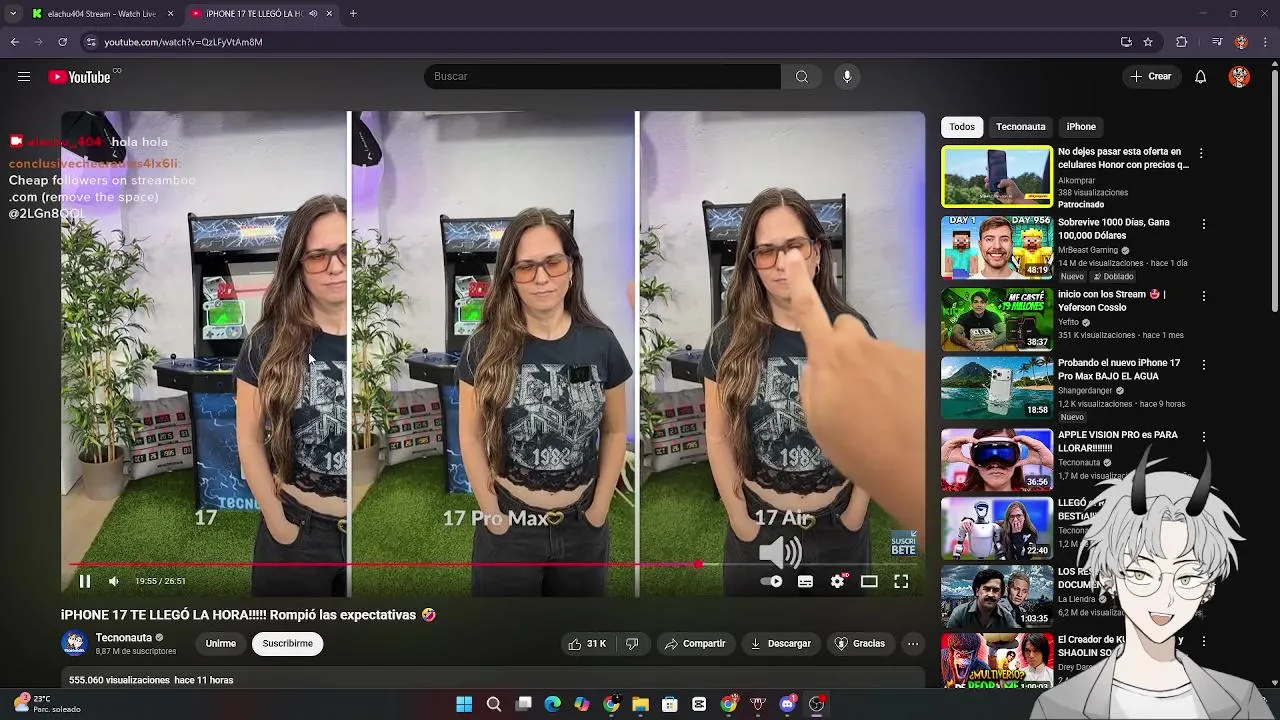Open the Sobrevive 1000 Días video thumbnail
The height and width of the screenshot is (720, 1280).
pos(997,247)
